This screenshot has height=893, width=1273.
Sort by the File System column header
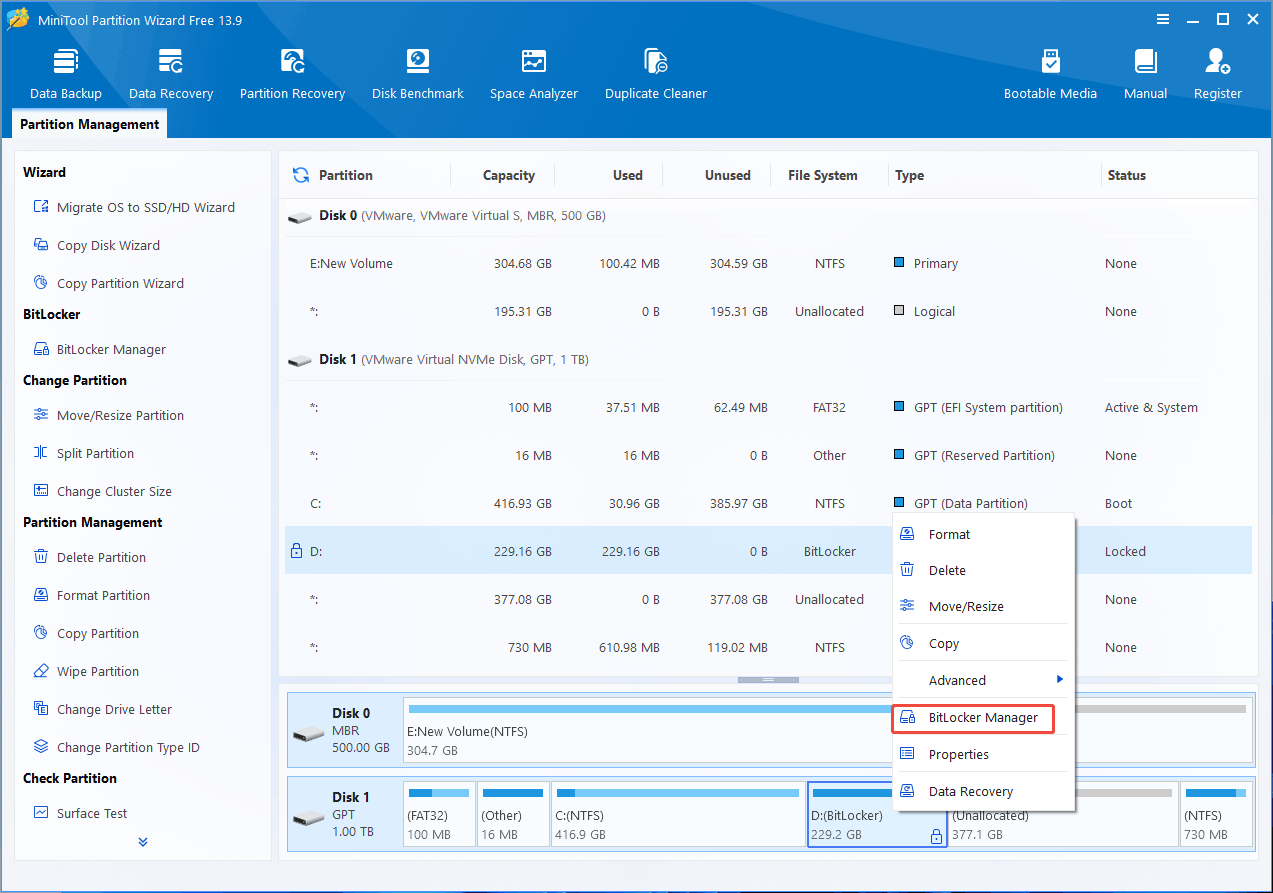point(822,175)
